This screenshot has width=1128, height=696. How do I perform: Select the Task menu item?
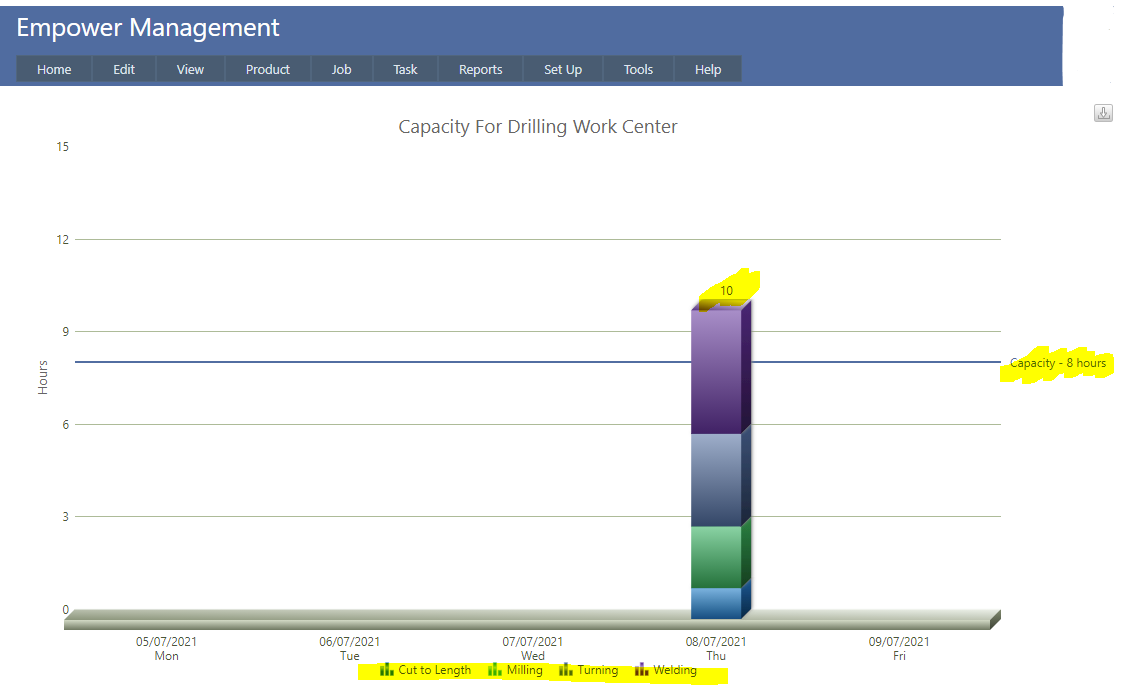[405, 69]
